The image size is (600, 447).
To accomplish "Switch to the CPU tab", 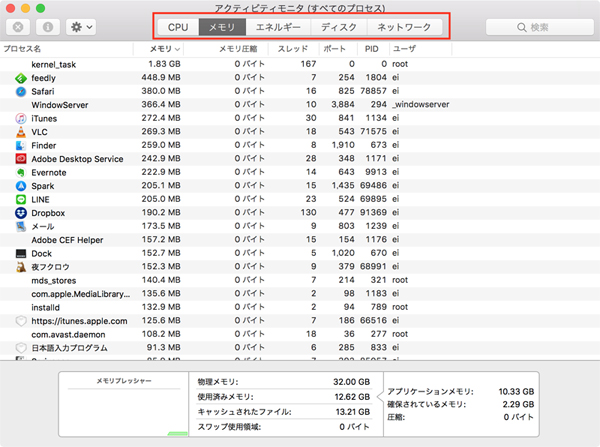I will pos(178,27).
